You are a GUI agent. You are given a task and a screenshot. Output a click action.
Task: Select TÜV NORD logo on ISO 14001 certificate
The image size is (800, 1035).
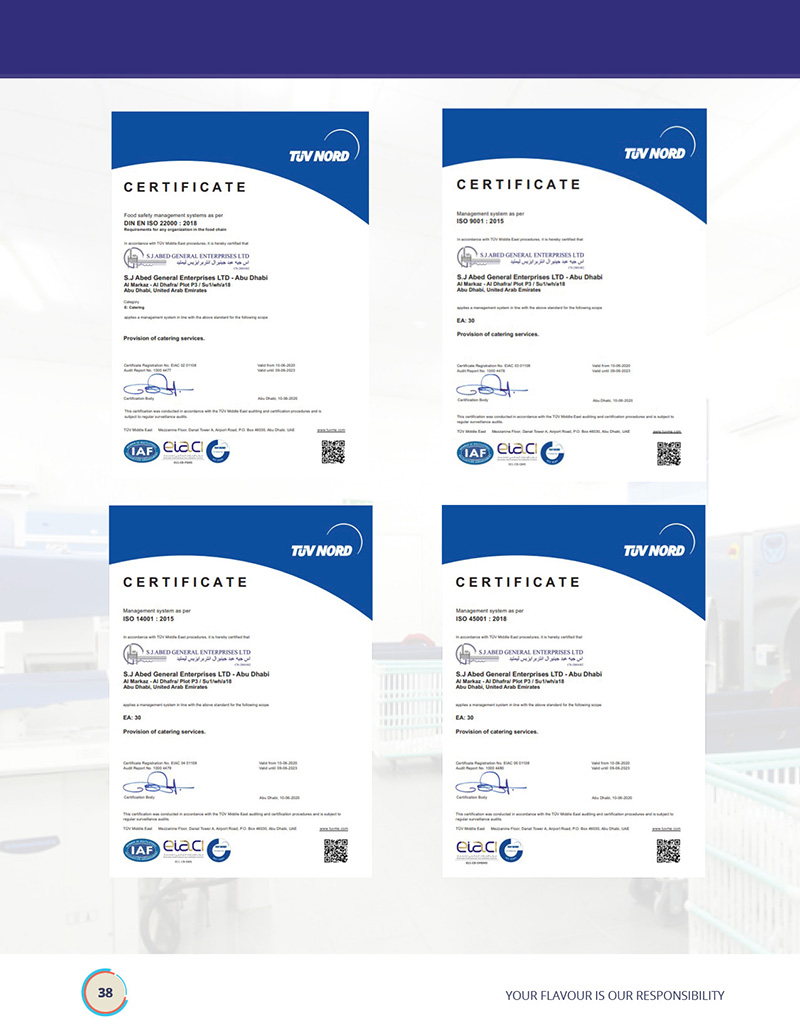click(321, 550)
